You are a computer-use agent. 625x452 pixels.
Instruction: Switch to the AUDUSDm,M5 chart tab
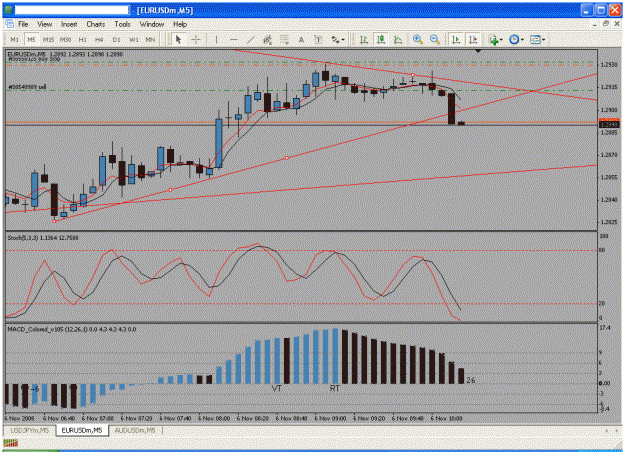tap(135, 430)
